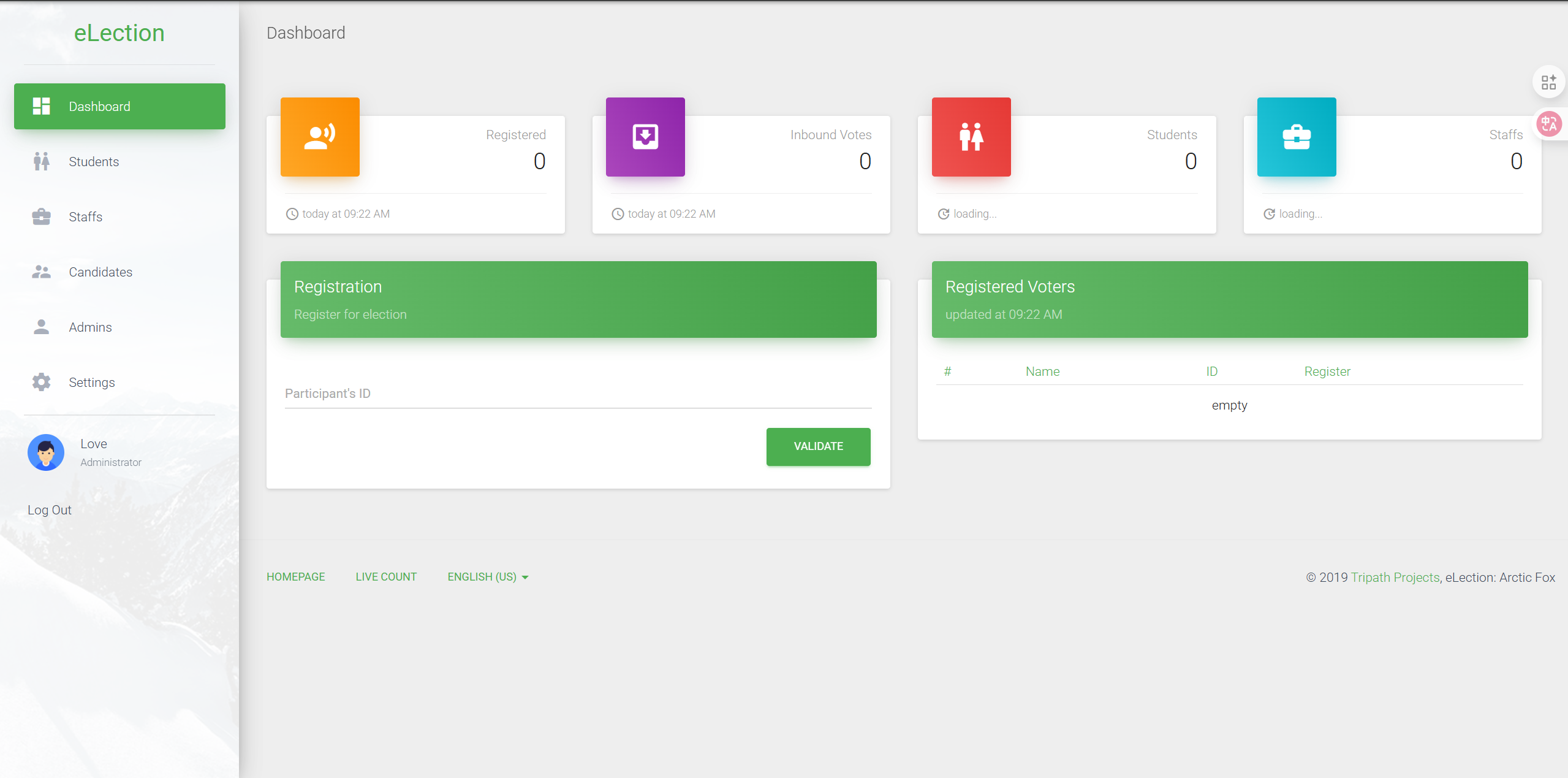Click the purple Inbound Votes icon tile
Screen dimensions: 1568x778
[x=645, y=137]
